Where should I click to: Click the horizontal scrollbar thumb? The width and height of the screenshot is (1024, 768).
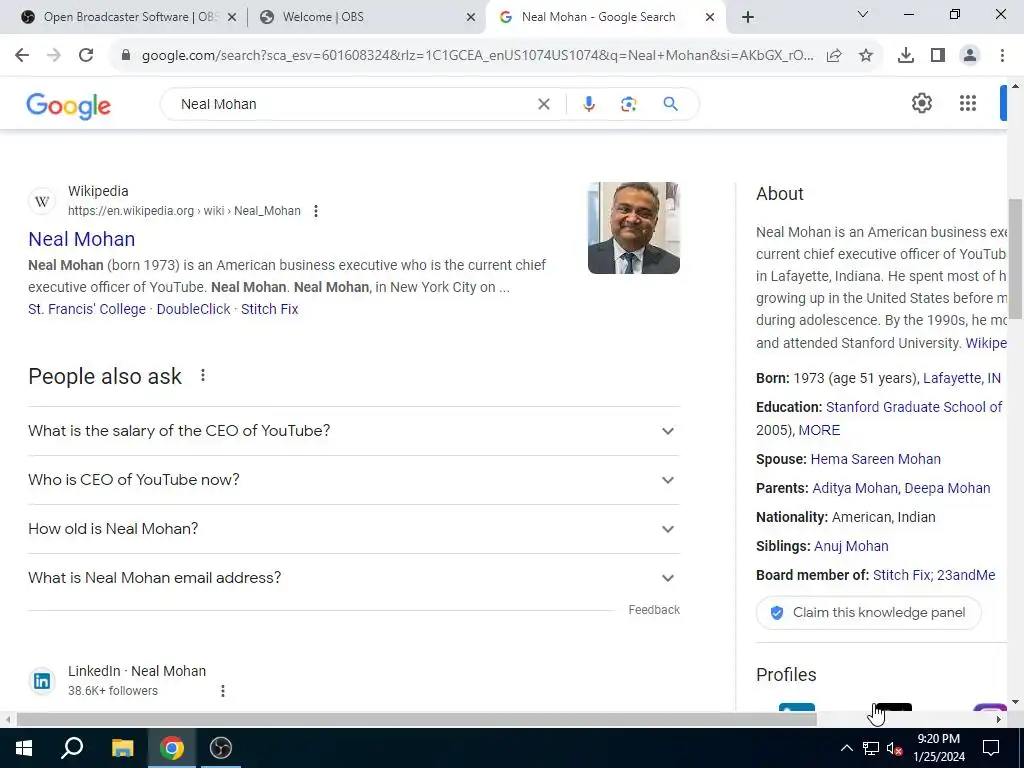pyautogui.click(x=417, y=719)
